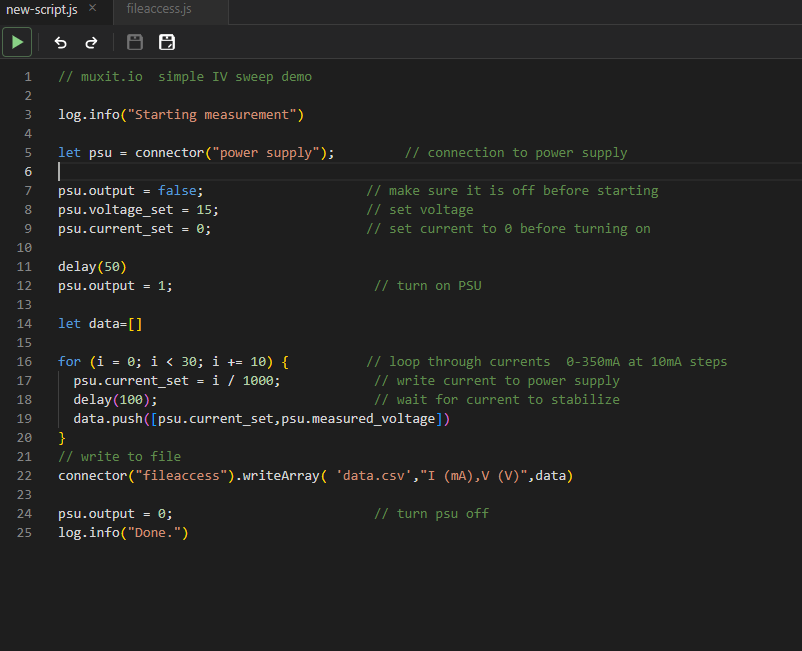Click the "delay(50)" statement

coord(92,267)
